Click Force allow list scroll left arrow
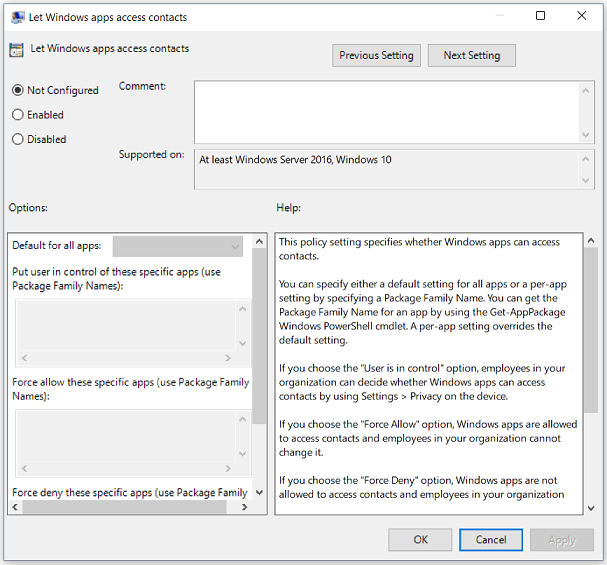Viewport: 607px width, 565px height. click(24, 468)
